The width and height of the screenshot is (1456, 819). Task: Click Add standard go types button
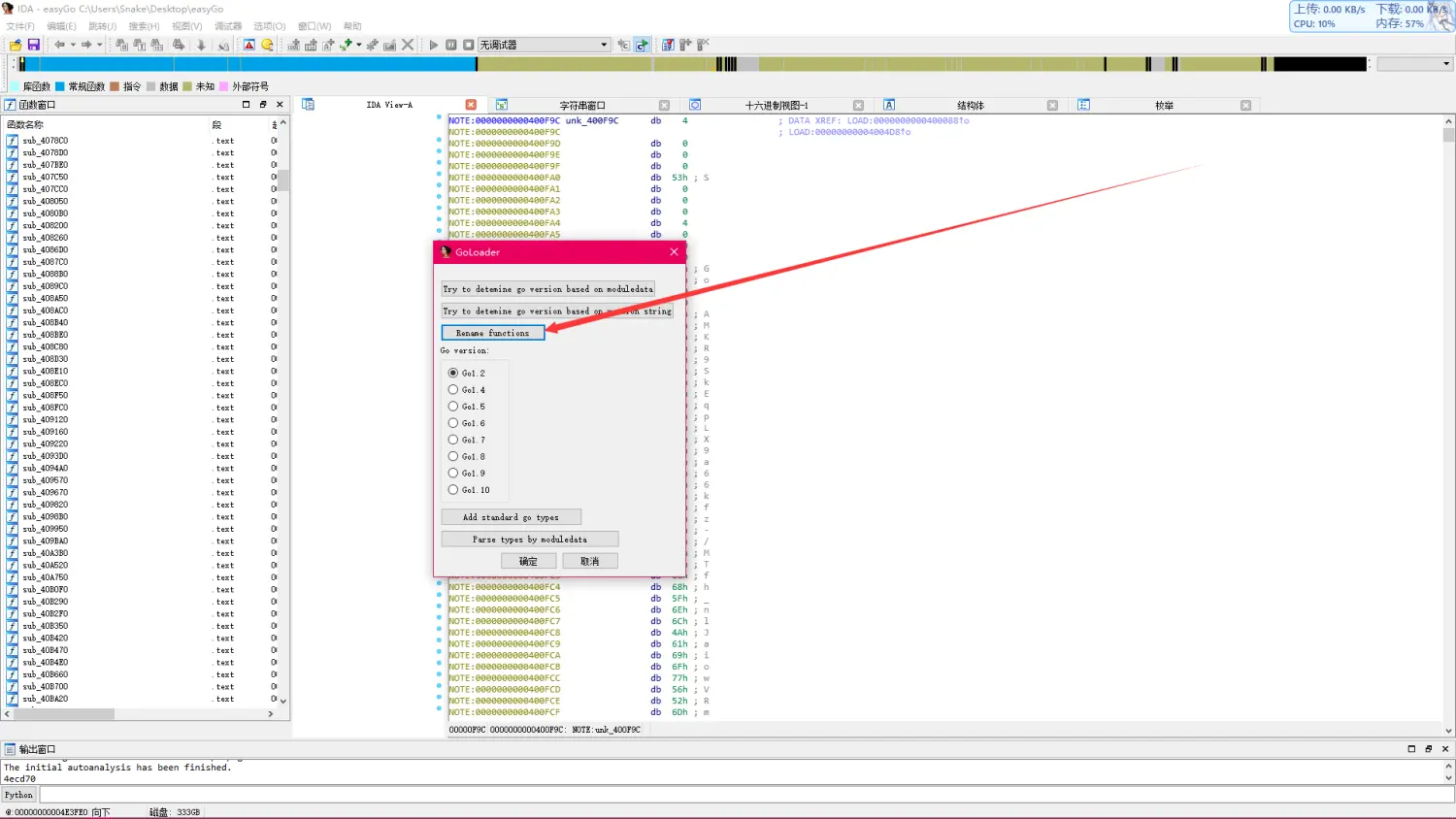click(x=511, y=517)
